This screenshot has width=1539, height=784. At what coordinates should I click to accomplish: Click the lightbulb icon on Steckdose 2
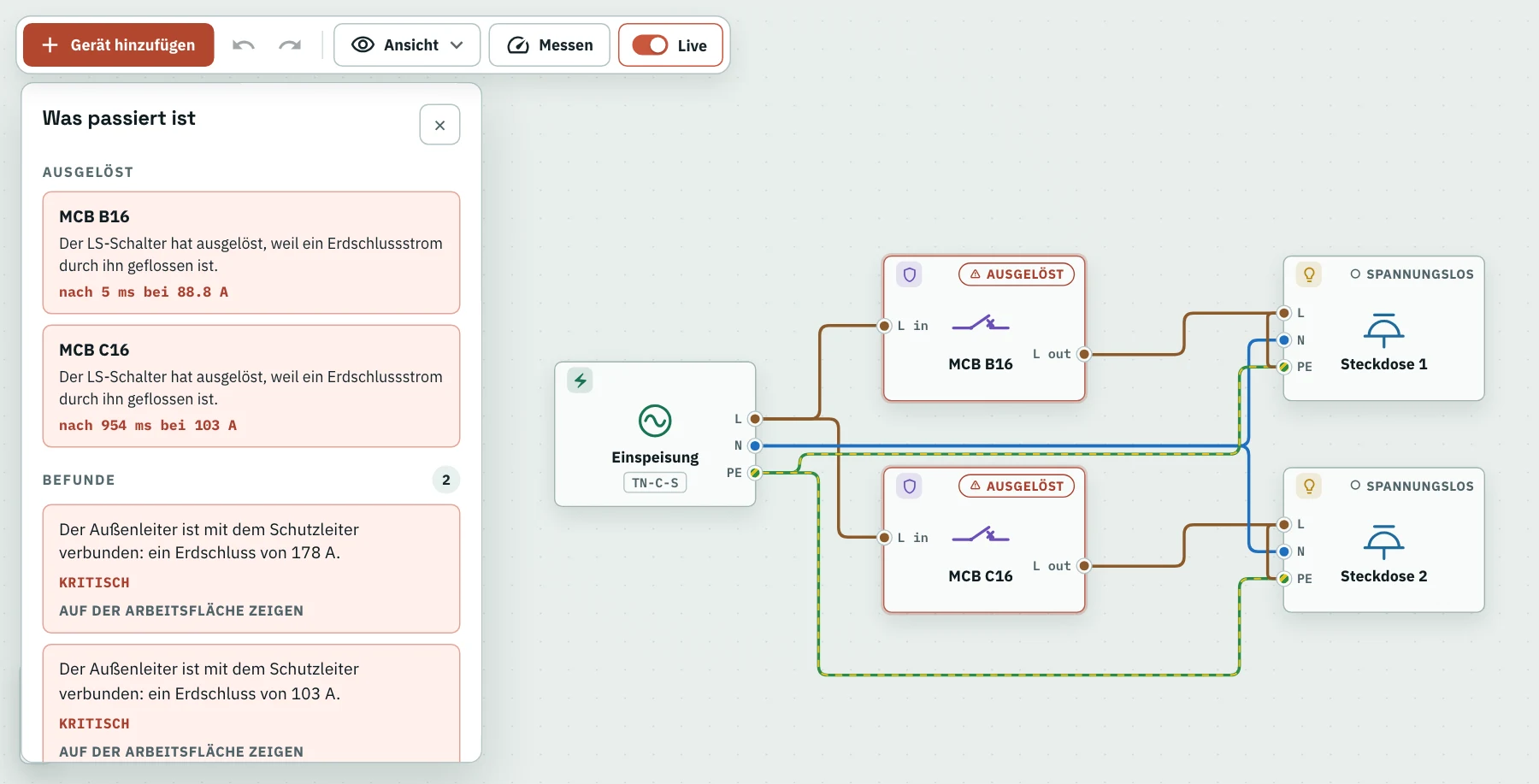pos(1309,486)
